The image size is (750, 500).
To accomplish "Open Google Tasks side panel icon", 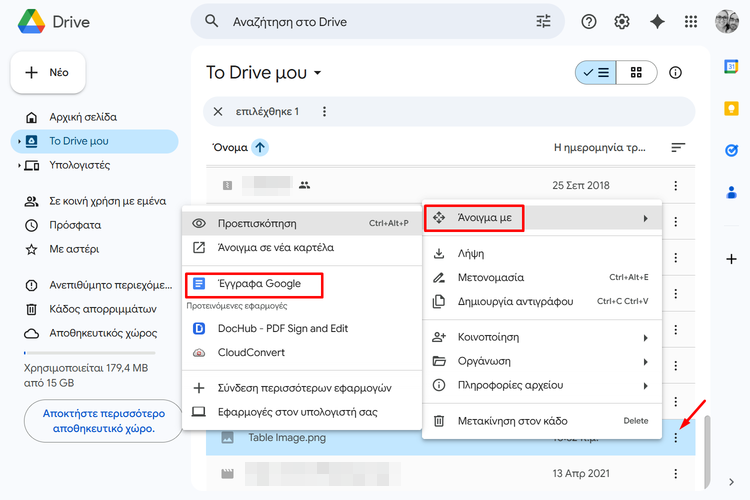I will coord(731,150).
